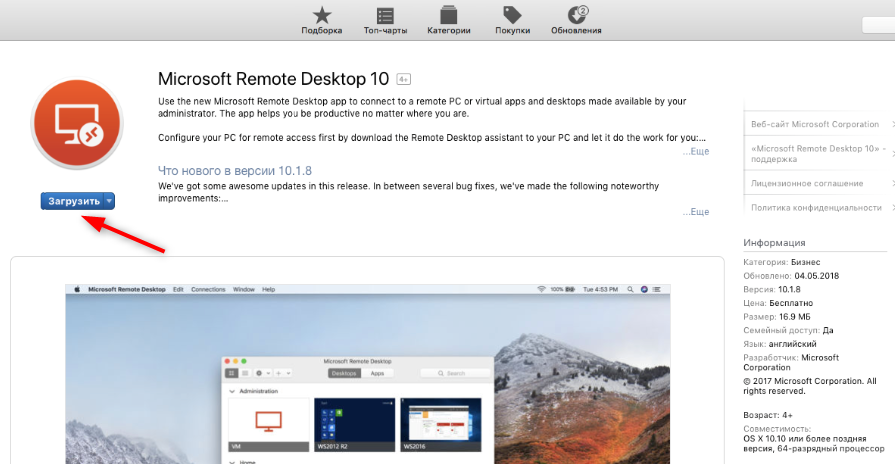This screenshot has height=464, width=895.
Task: Click the Семейный доступ: Да line
Action: [788, 330]
